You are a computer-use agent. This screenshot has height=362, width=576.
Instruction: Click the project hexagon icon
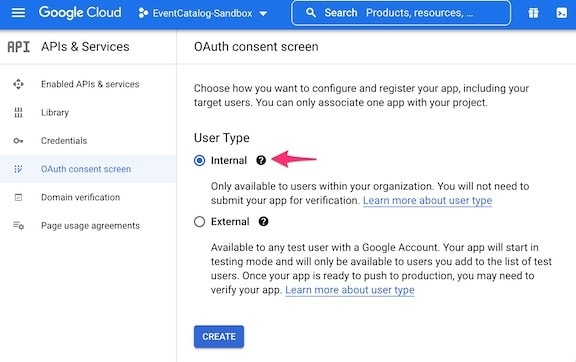(143, 14)
